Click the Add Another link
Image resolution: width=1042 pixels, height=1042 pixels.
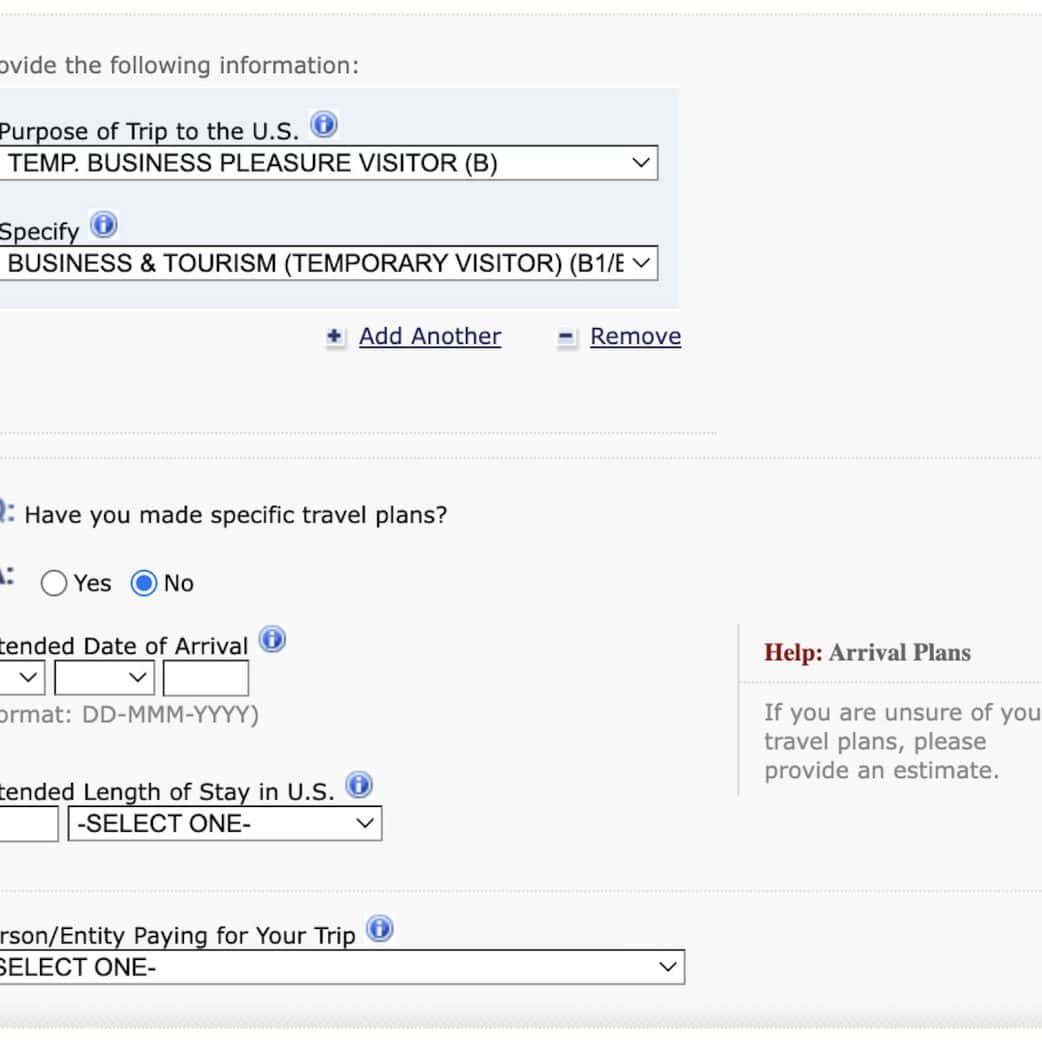(430, 337)
